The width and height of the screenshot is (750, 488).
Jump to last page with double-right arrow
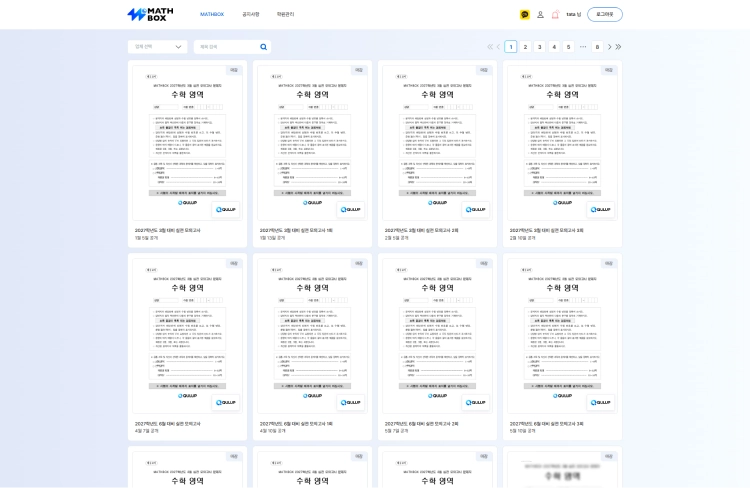(x=618, y=47)
